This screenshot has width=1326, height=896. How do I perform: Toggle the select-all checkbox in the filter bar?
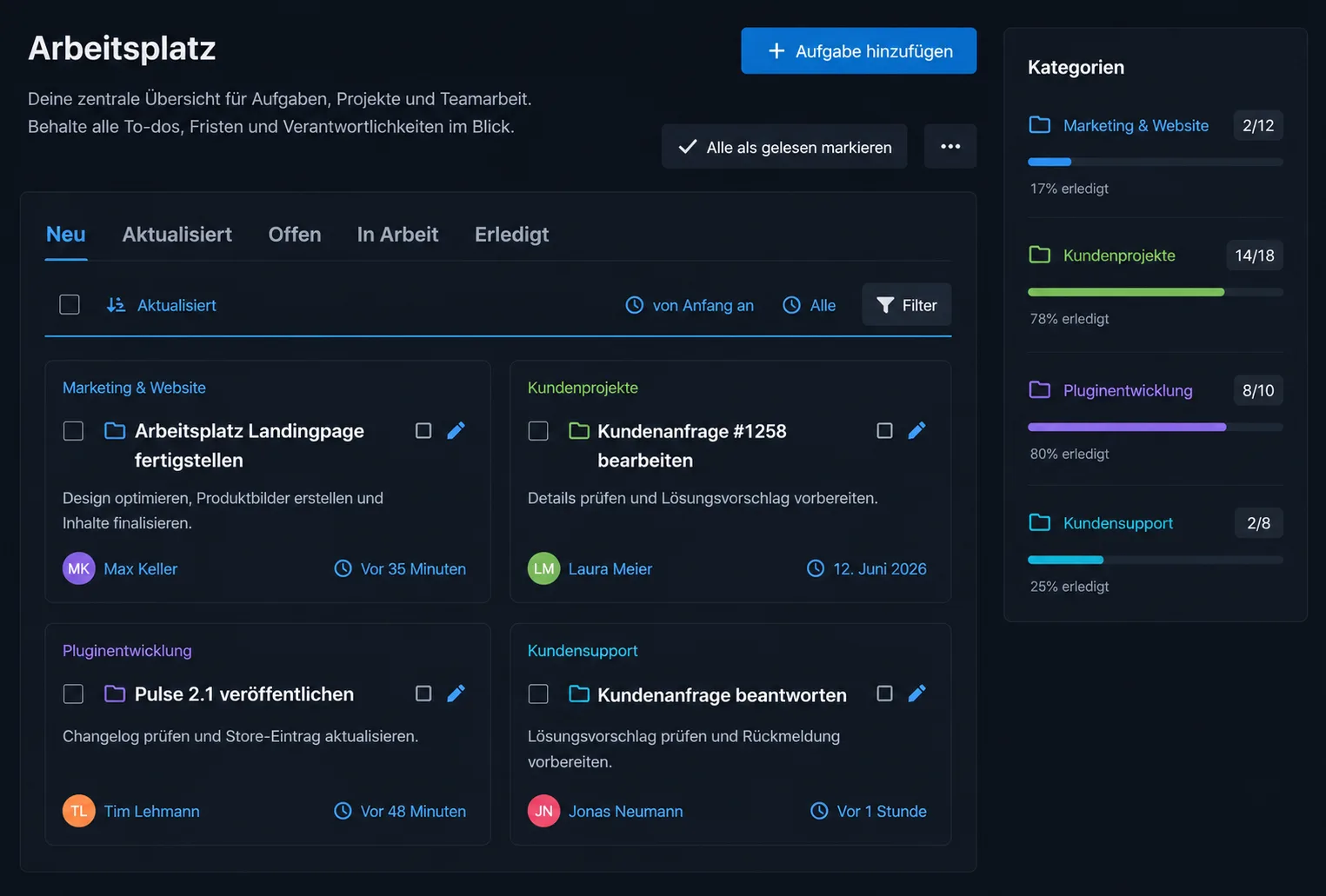(x=70, y=304)
